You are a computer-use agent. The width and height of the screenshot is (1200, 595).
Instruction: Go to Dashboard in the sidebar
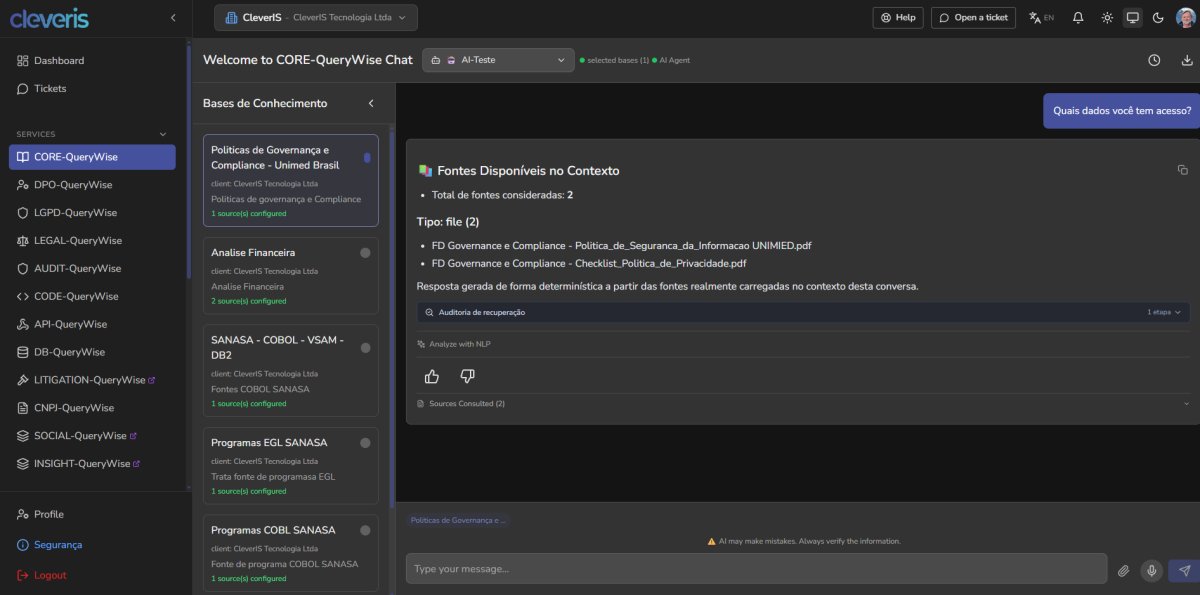[59, 61]
